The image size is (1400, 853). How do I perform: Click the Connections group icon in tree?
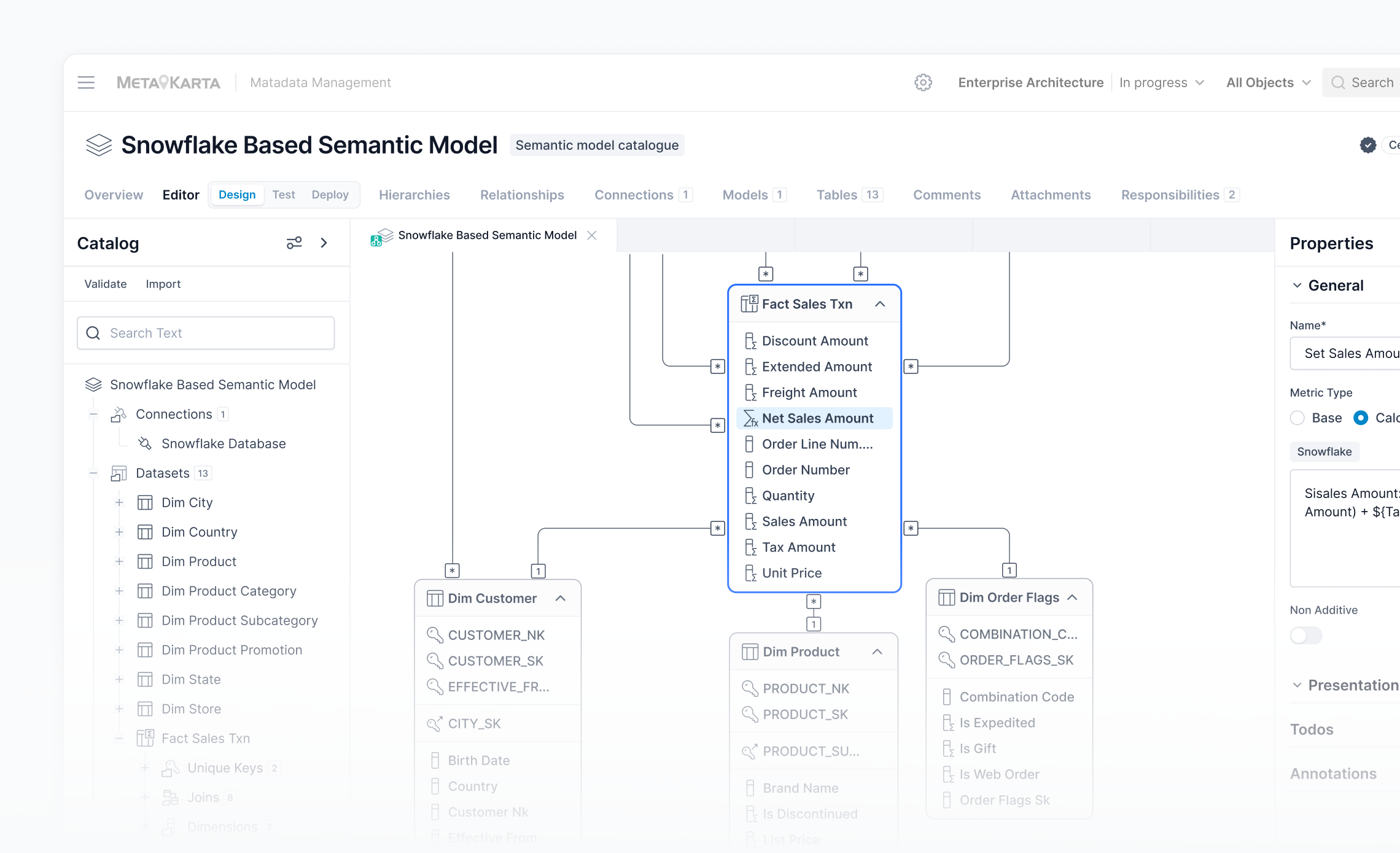coord(119,415)
